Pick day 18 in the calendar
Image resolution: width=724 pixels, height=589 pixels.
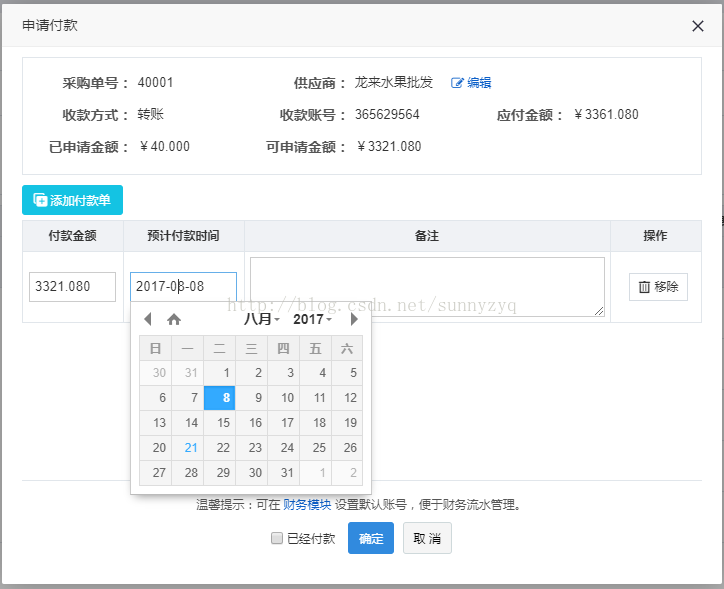pyautogui.click(x=315, y=422)
